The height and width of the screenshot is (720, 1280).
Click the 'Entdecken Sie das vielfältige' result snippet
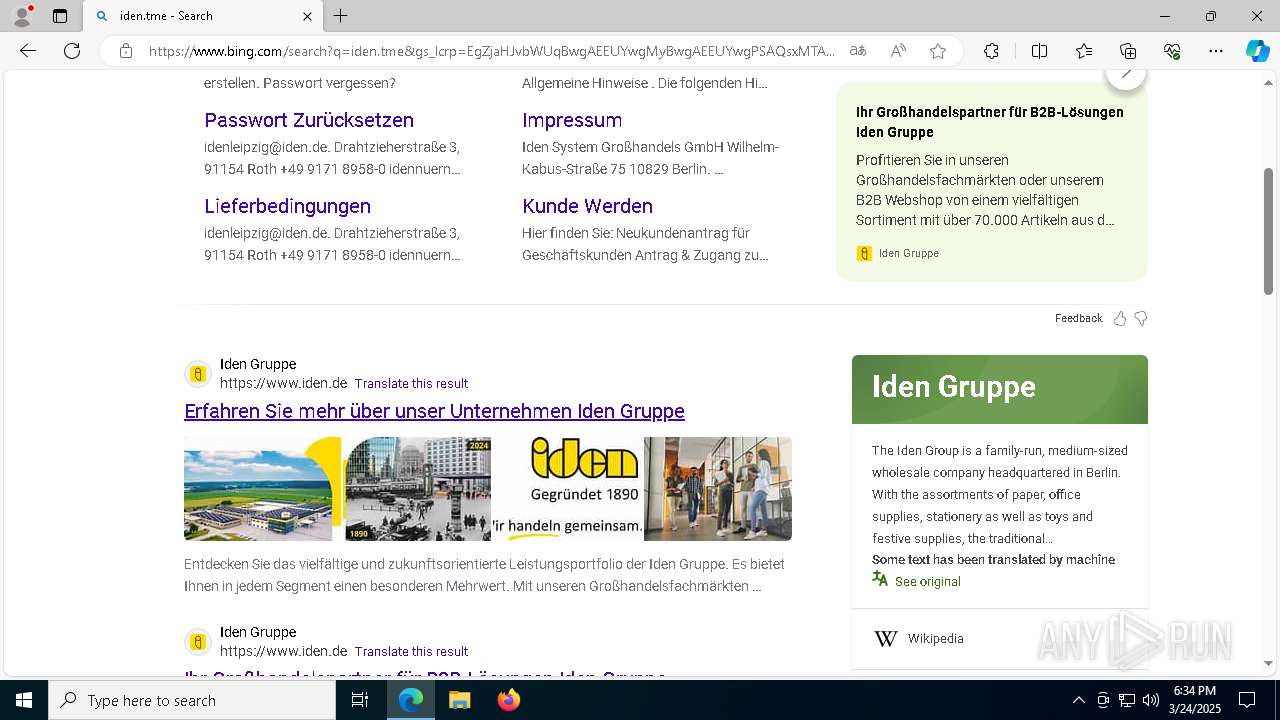point(484,575)
